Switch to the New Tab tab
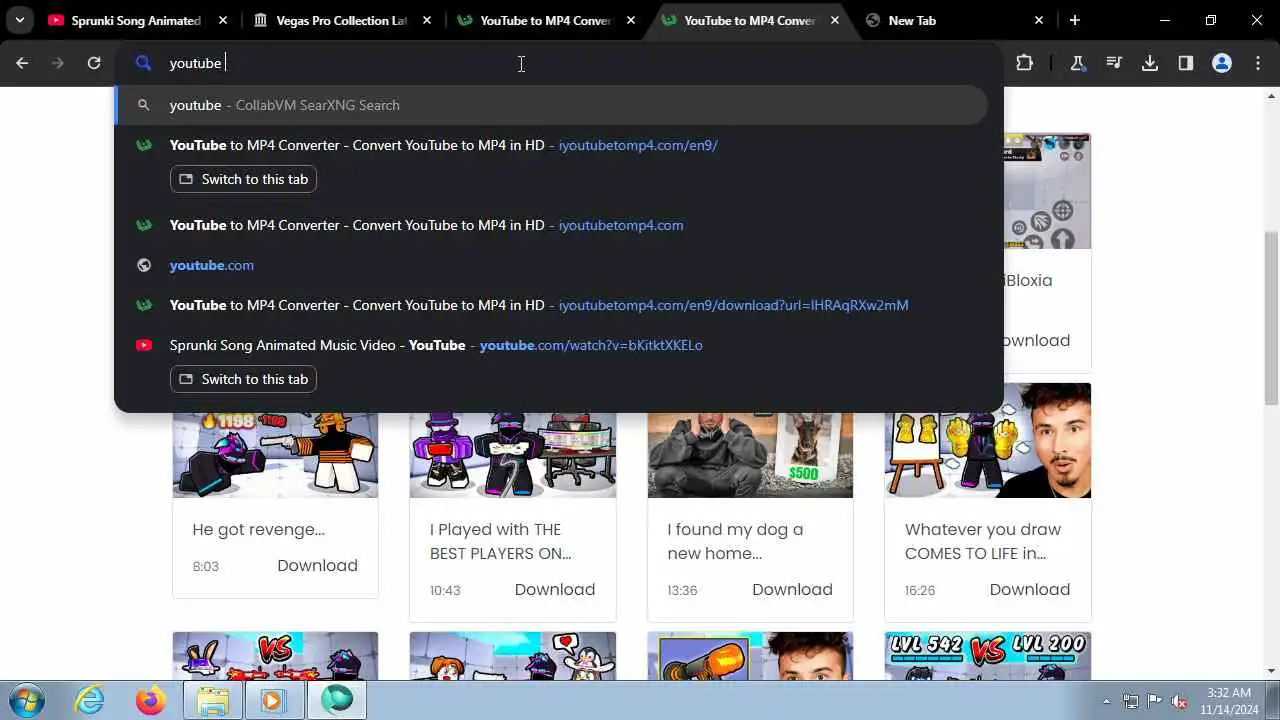The width and height of the screenshot is (1280, 720). click(x=912, y=20)
